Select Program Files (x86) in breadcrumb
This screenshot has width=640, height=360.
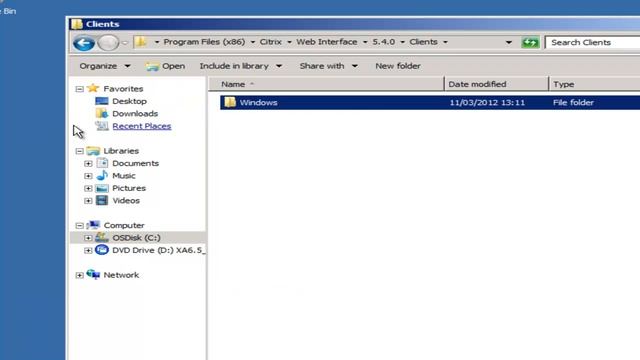(204, 42)
